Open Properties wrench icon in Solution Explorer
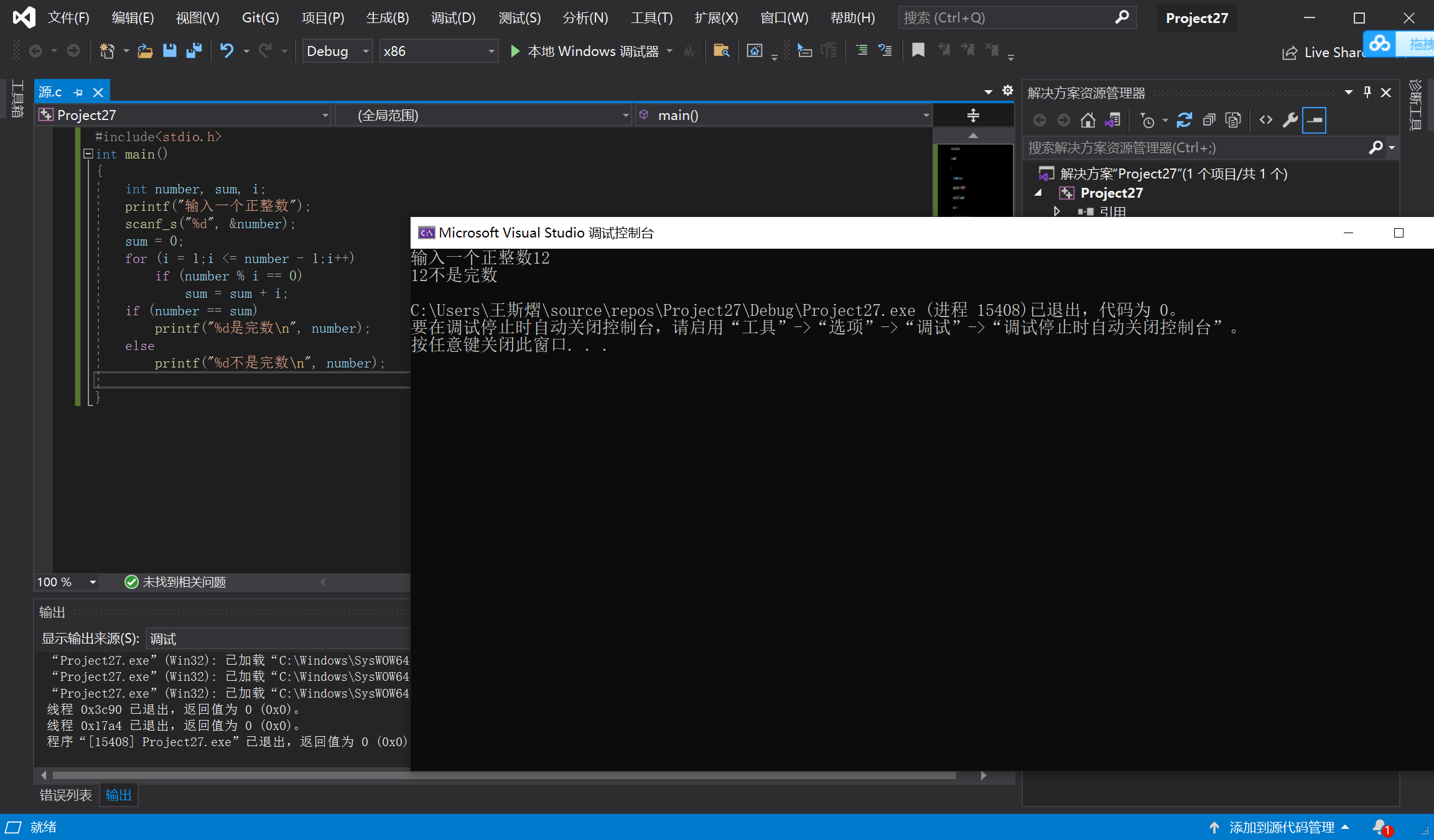The image size is (1434, 840). point(1290,120)
